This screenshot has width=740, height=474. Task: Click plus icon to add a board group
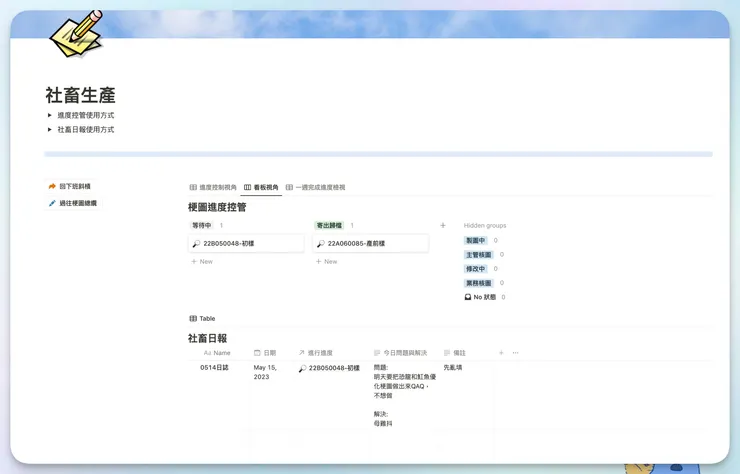tap(443, 226)
